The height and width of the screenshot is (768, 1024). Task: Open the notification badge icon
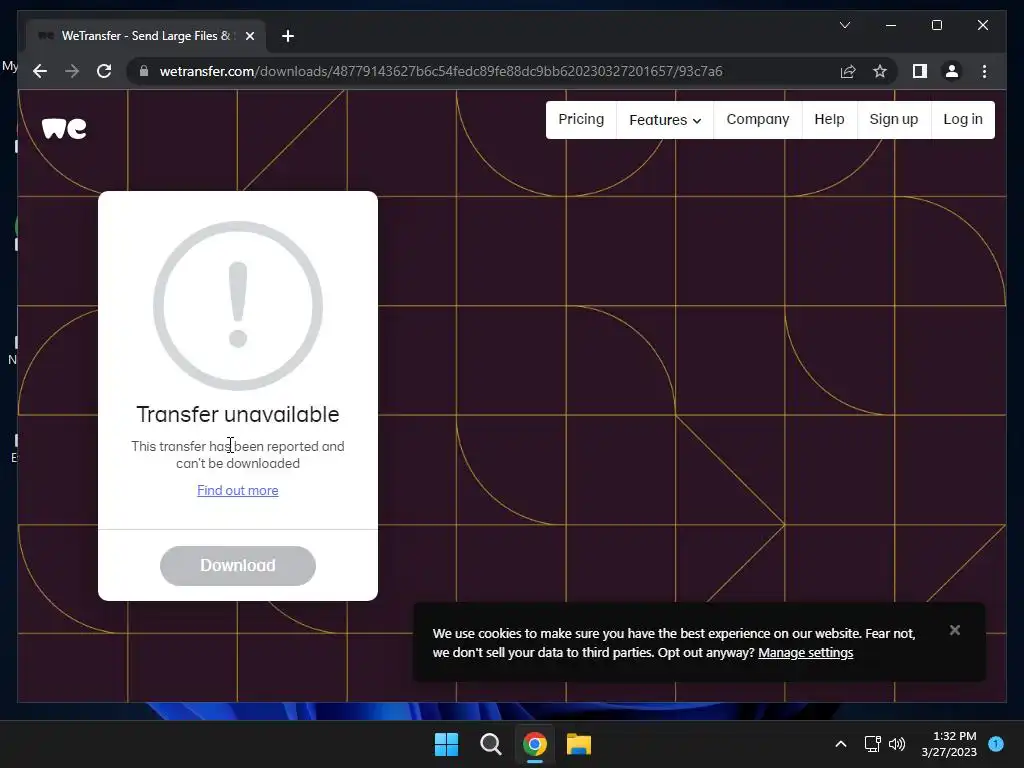point(996,744)
